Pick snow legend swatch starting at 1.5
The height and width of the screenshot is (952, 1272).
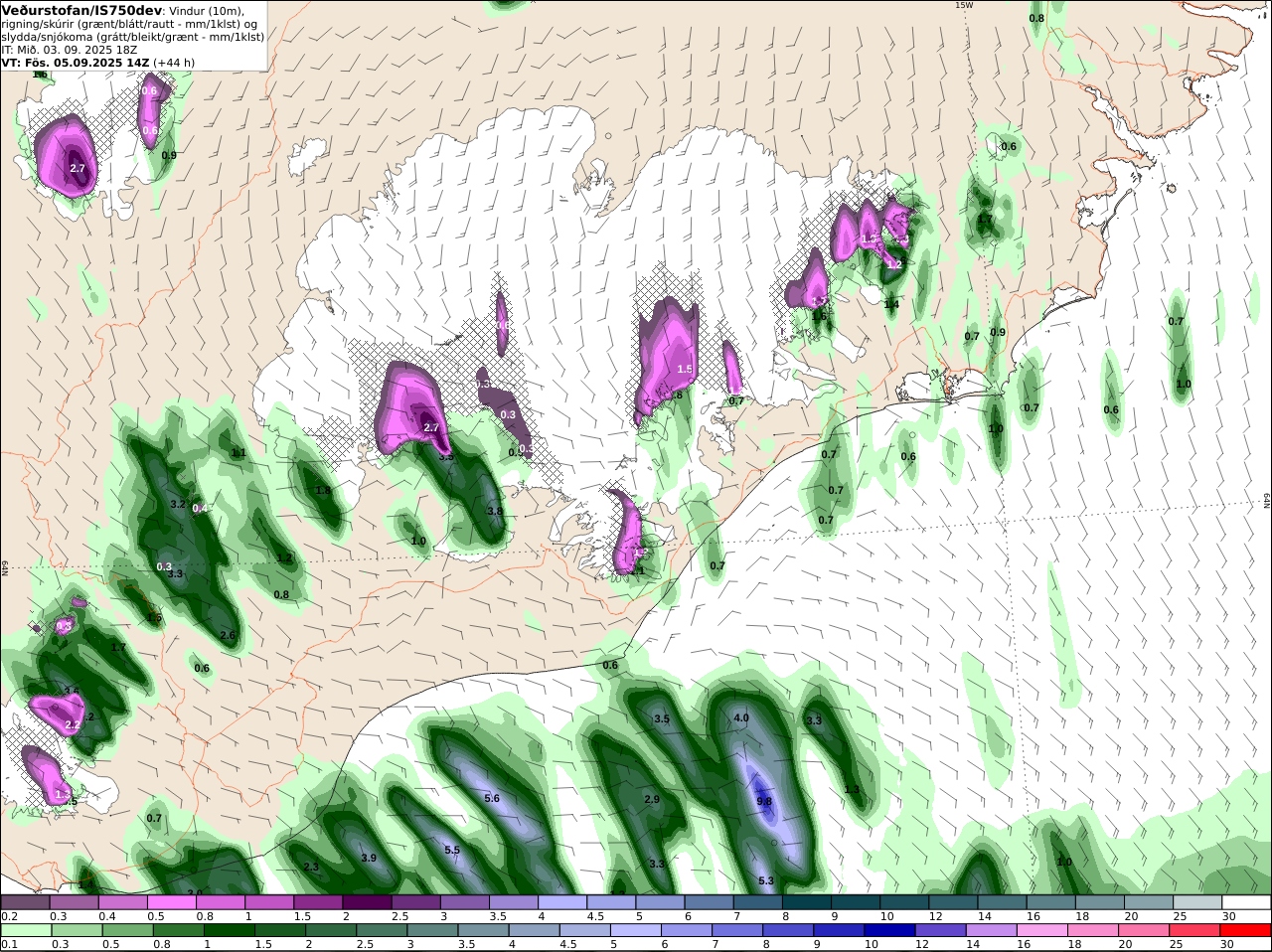(x=318, y=902)
